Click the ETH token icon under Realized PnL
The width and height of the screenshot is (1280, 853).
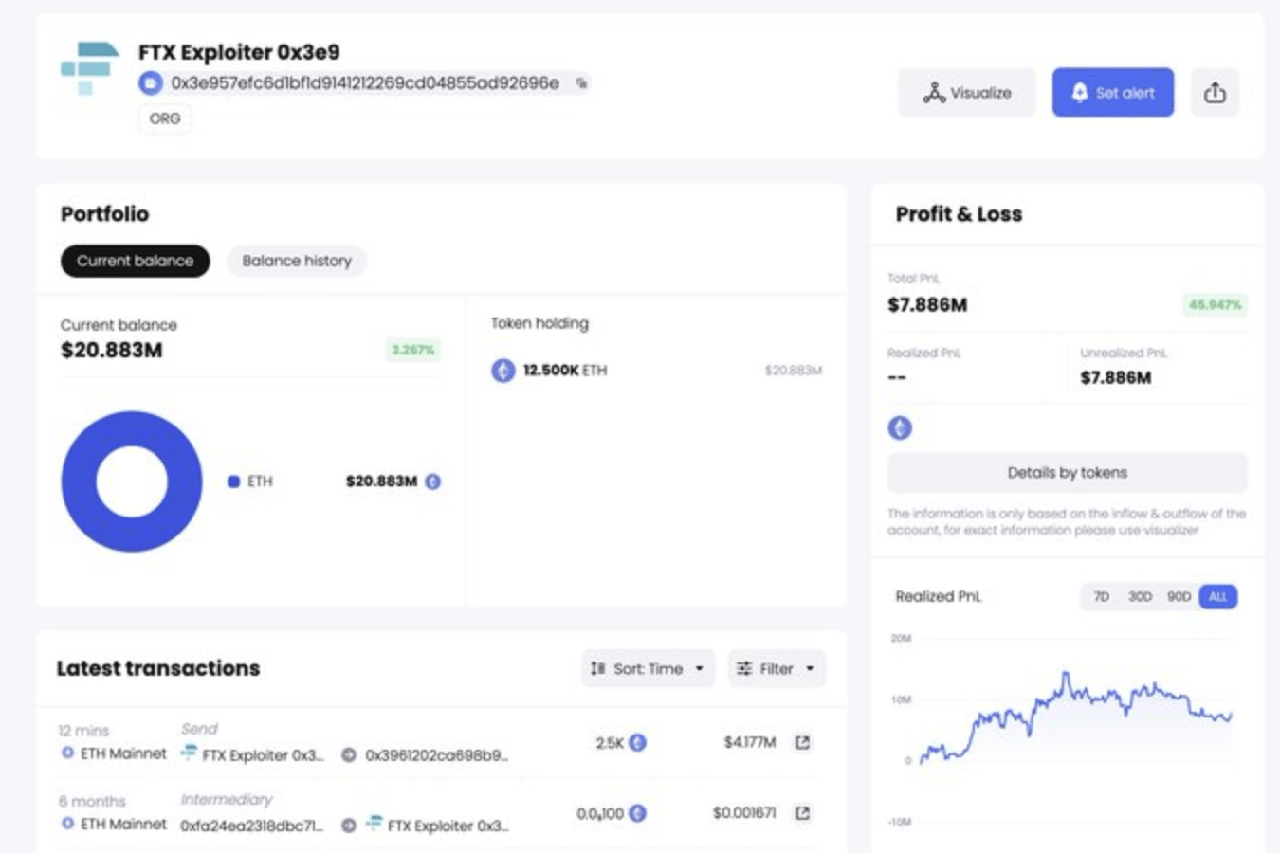click(x=900, y=429)
